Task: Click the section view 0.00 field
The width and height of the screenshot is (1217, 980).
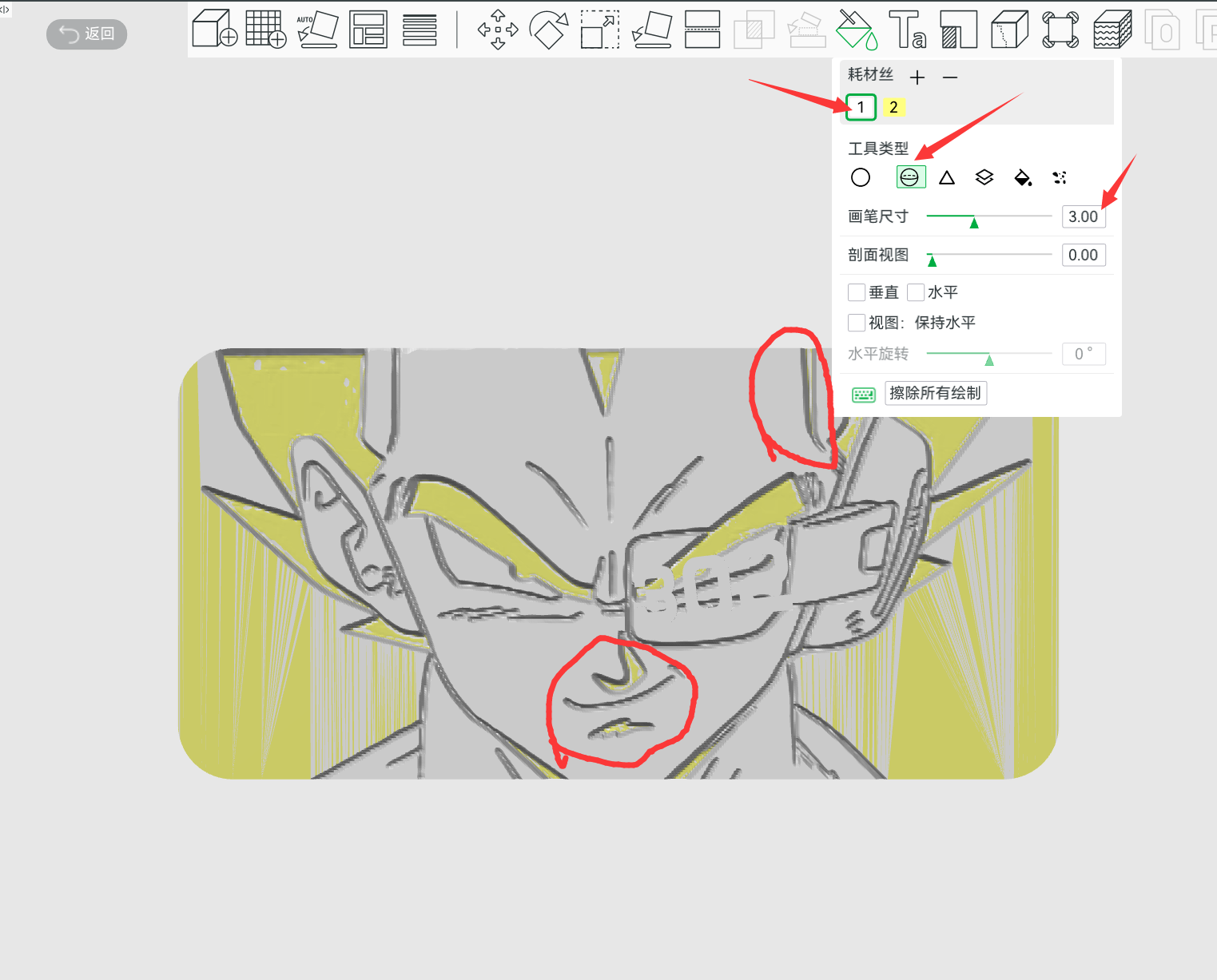Action: click(1084, 255)
